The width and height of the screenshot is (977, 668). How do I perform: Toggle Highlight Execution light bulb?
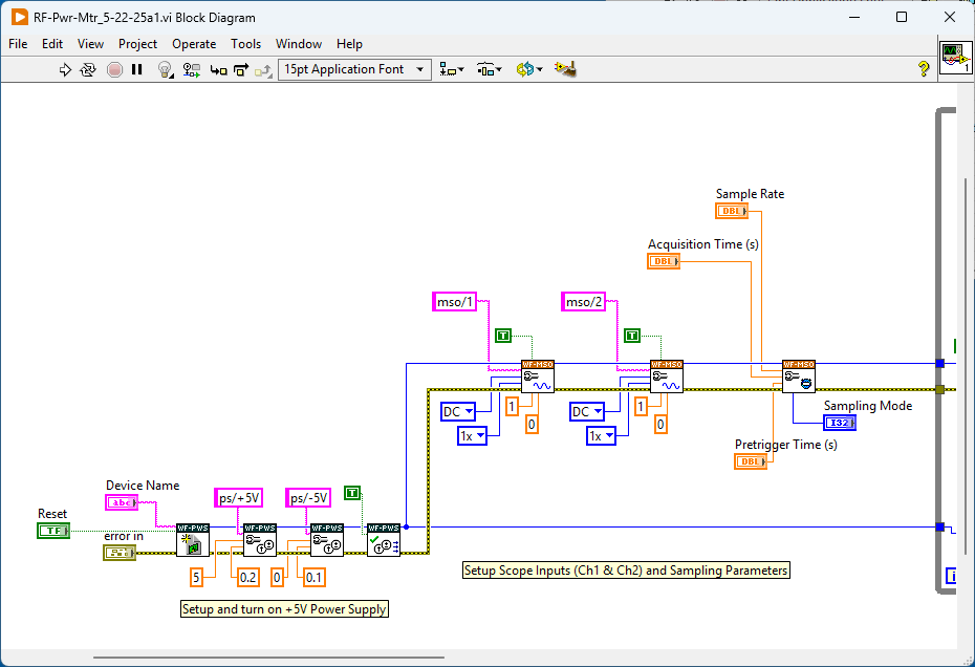pos(166,70)
